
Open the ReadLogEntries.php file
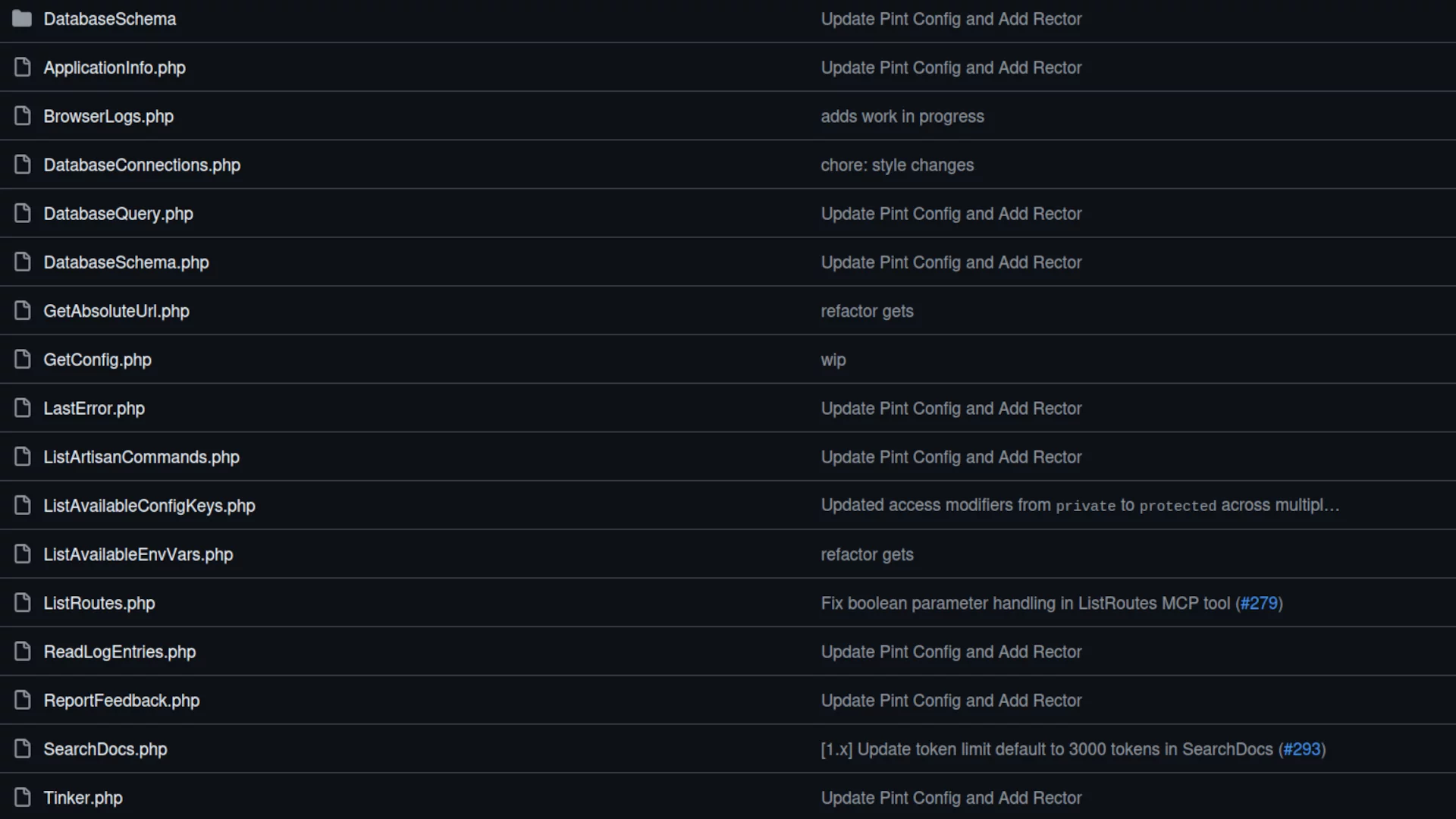(x=120, y=652)
